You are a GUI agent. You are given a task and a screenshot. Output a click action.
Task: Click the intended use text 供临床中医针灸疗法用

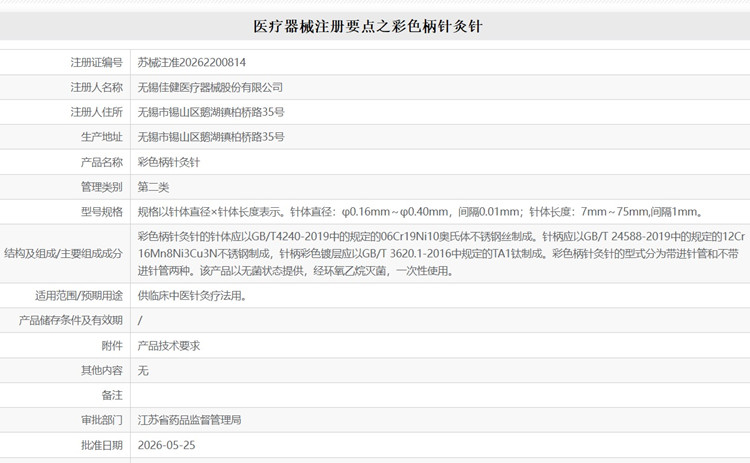coord(192,296)
